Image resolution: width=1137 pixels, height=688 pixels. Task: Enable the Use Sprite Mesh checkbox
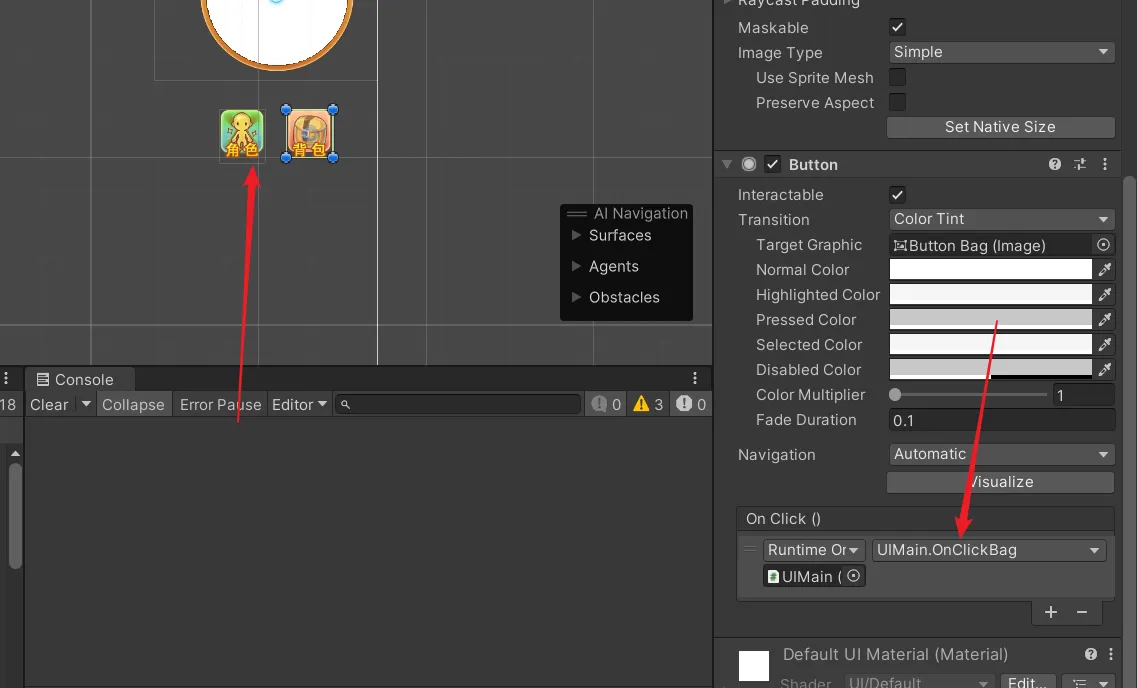pos(897,78)
